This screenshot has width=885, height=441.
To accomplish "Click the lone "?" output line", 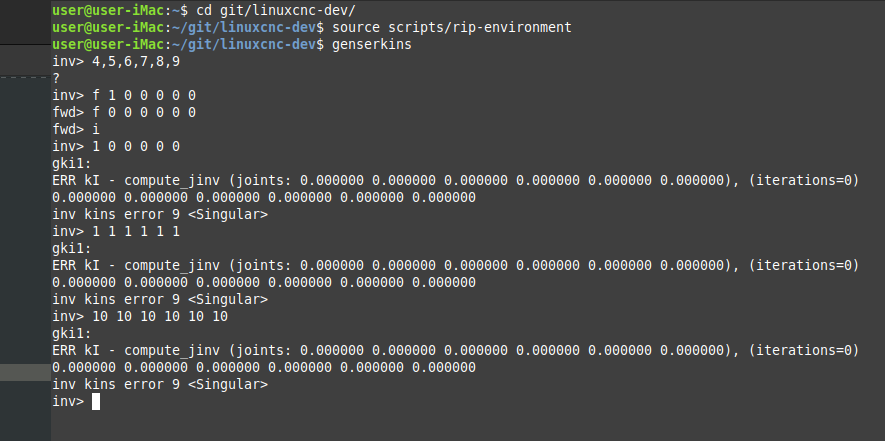I will pyautogui.click(x=56, y=78).
